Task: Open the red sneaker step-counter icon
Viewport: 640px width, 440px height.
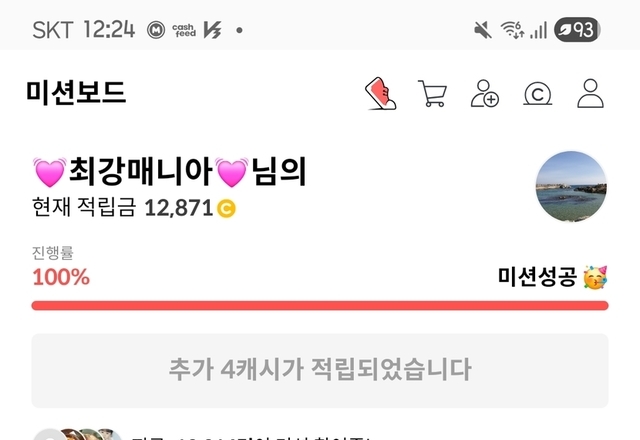Action: [380, 93]
